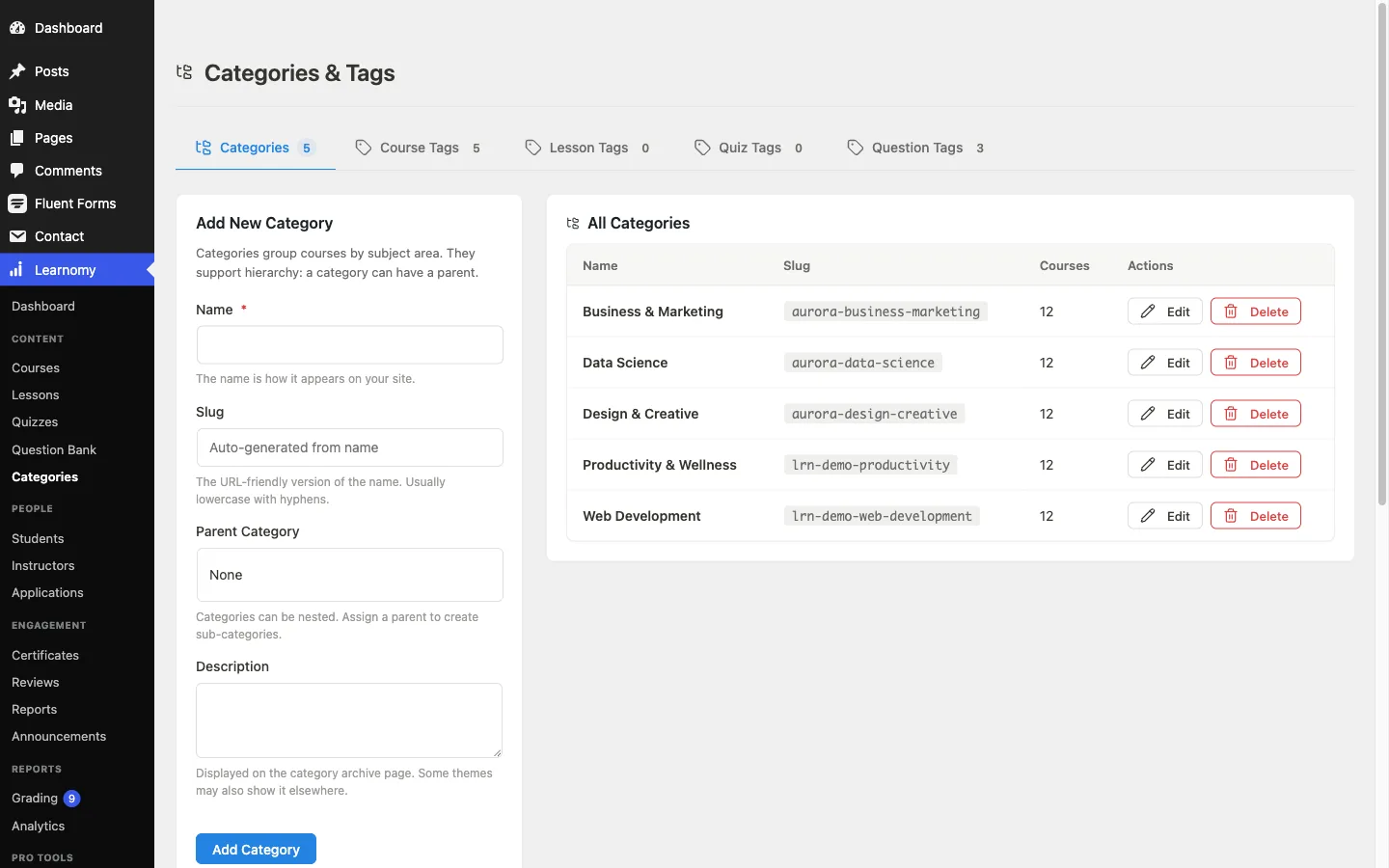Click the Productivity & Wellness category name
The height and width of the screenshot is (868, 1389).
tap(660, 465)
